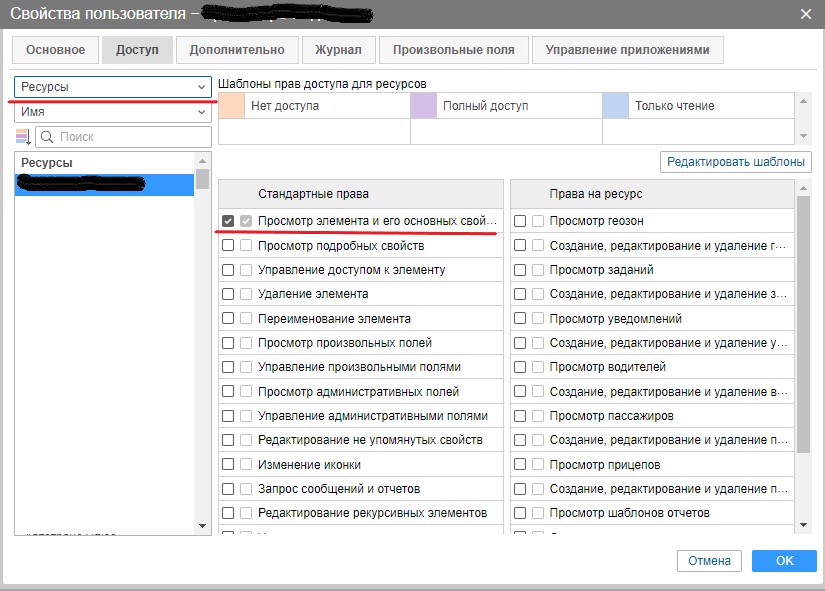Close the Свойства пользователя dialog with X
This screenshot has width=825, height=591.
coord(806,13)
